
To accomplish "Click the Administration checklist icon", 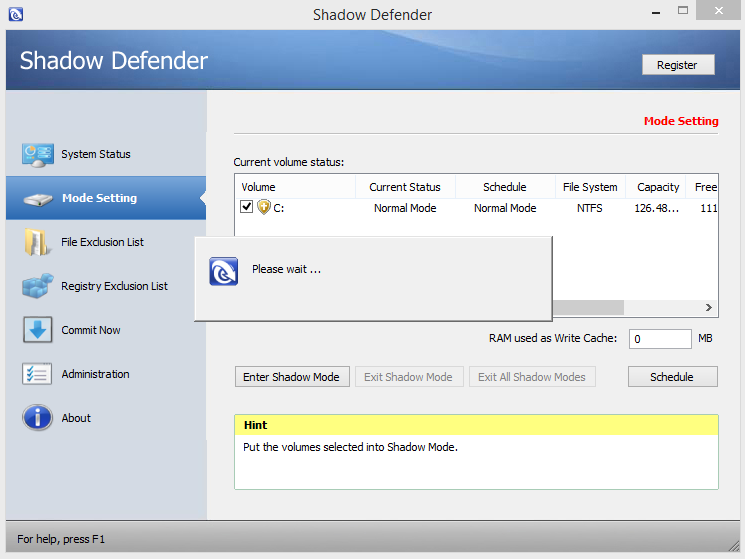I will (37, 374).
